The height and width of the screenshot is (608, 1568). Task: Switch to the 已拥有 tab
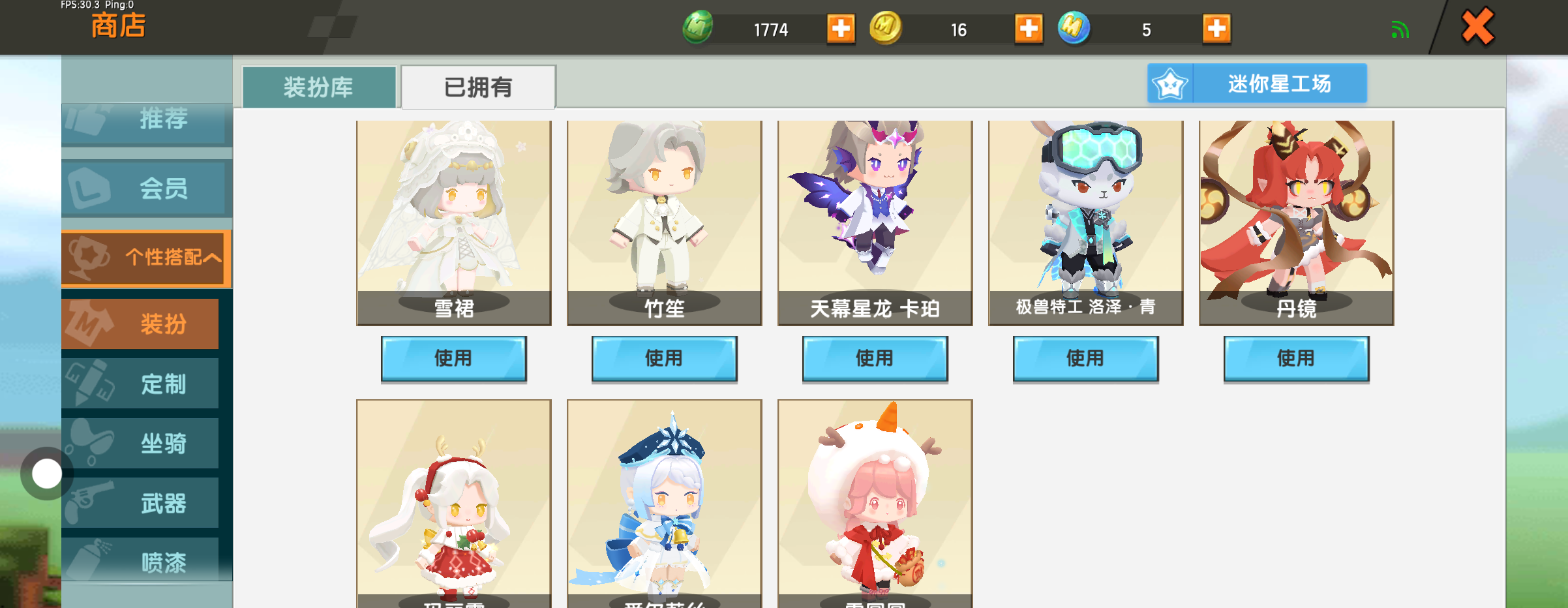[478, 87]
